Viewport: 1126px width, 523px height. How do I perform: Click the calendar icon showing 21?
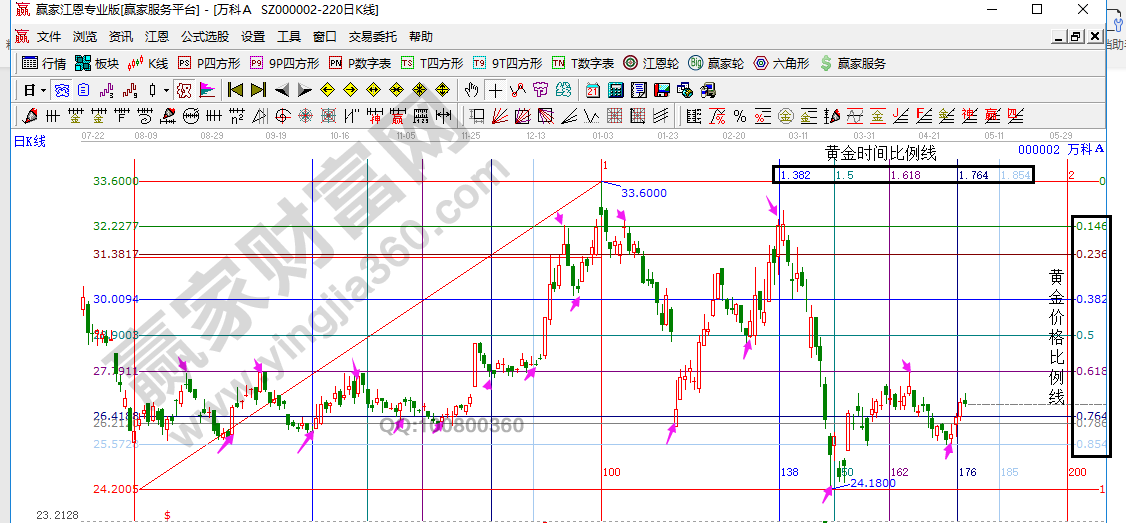(594, 89)
